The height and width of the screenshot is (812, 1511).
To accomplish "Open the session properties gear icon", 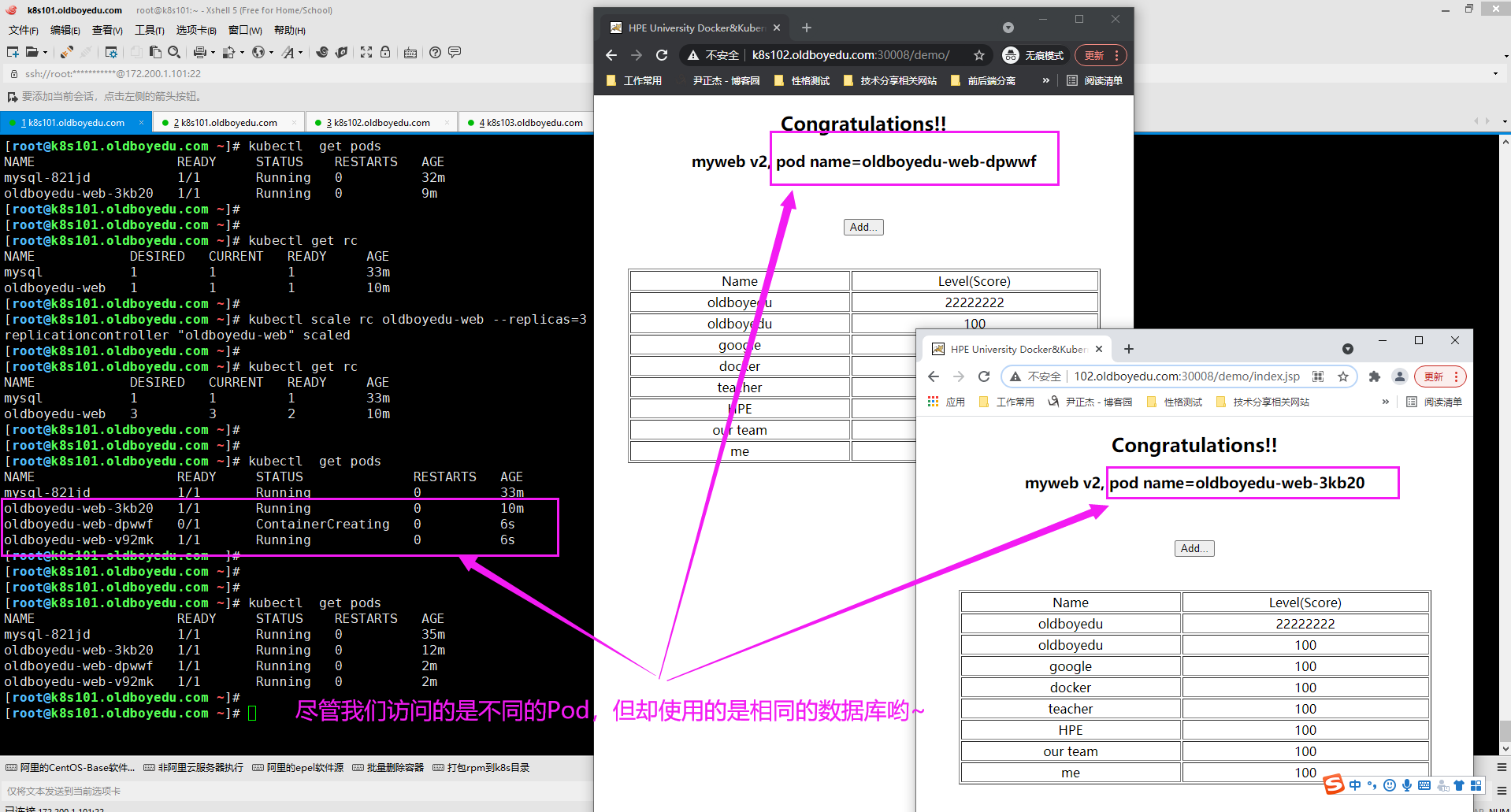I will (x=111, y=52).
